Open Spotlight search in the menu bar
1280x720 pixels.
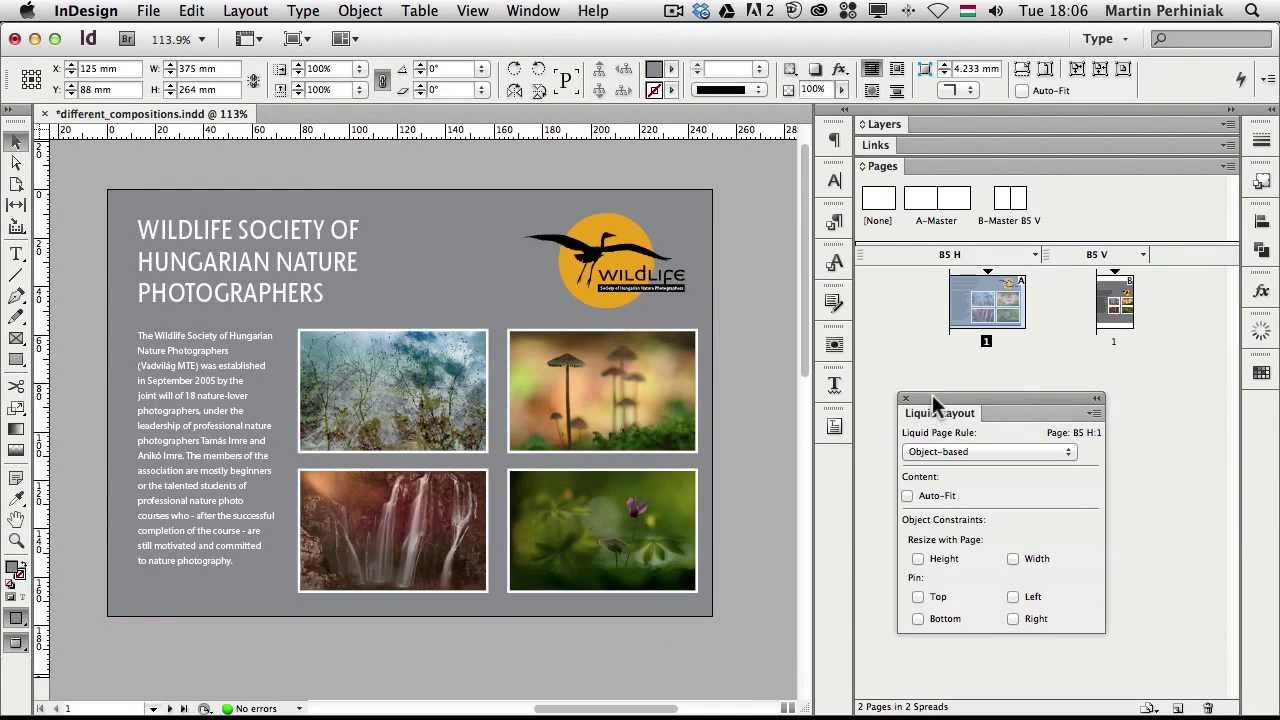[1252, 11]
